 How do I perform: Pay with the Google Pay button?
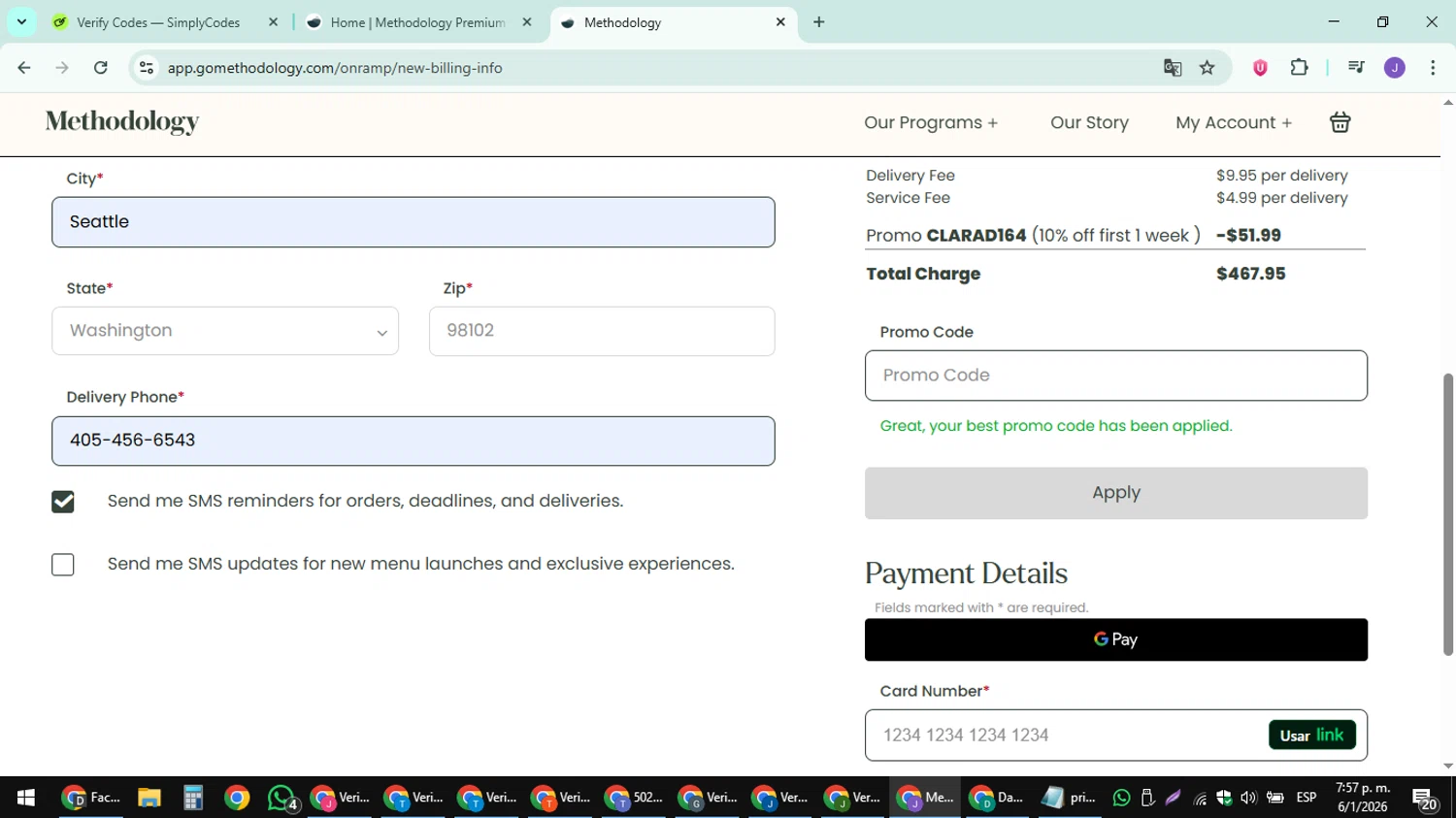click(1116, 639)
